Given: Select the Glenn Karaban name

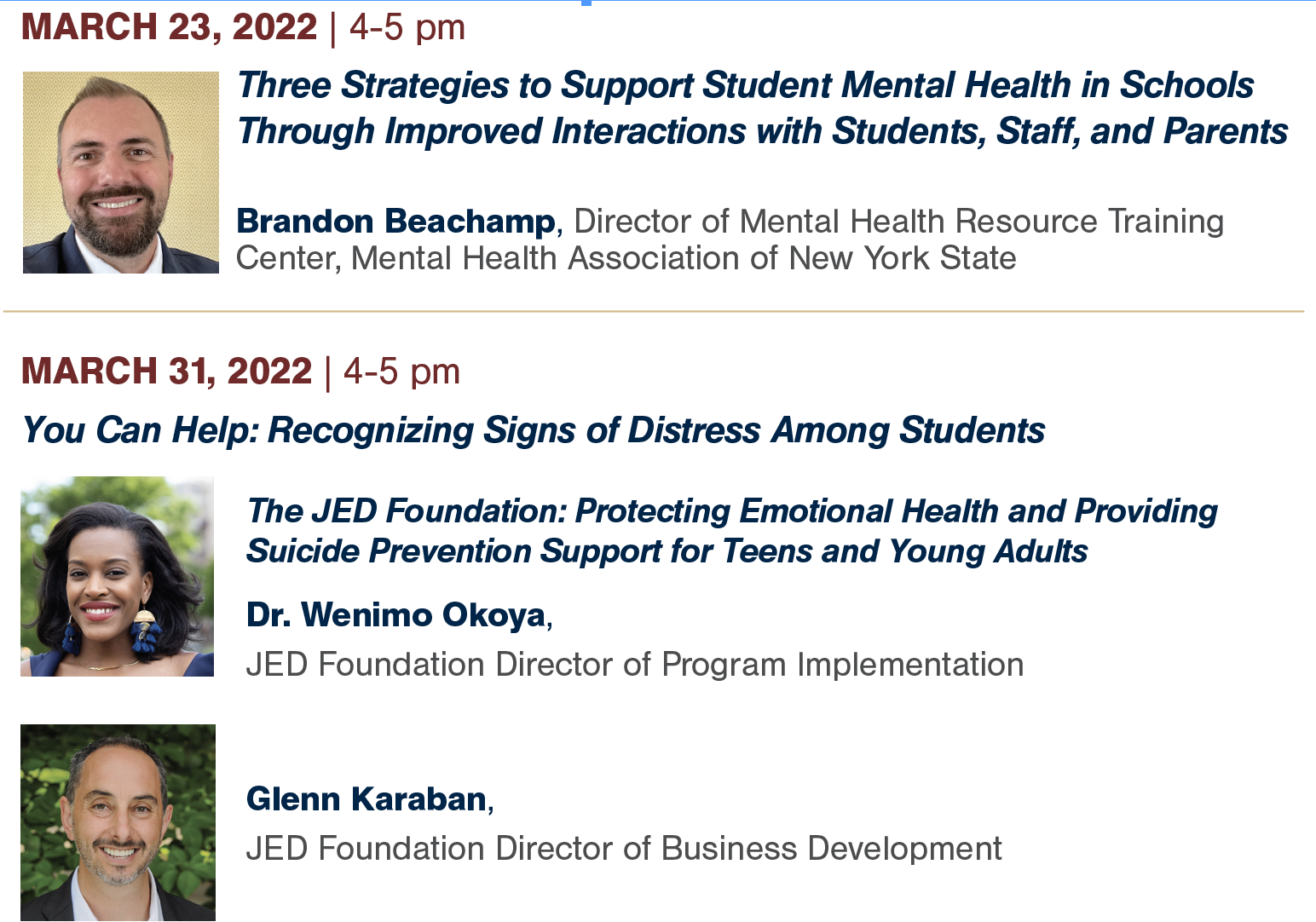Looking at the screenshot, I should click(367, 799).
